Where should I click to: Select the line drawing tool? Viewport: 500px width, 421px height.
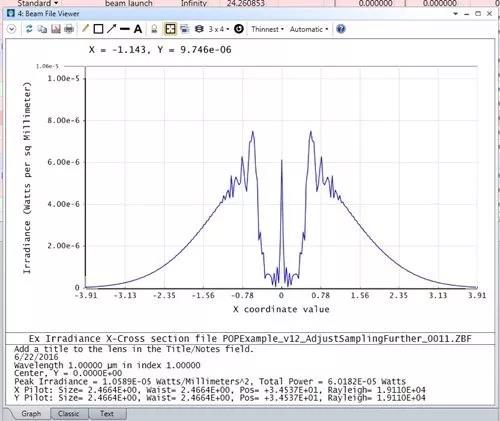pyautogui.click(x=125, y=29)
